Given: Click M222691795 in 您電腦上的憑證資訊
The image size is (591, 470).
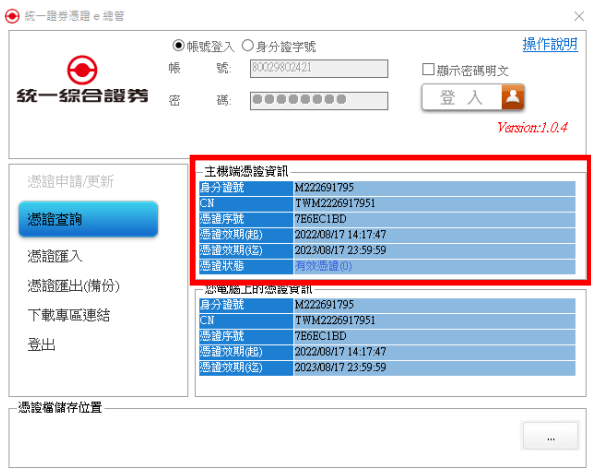Looking at the screenshot, I should pos(324,305).
